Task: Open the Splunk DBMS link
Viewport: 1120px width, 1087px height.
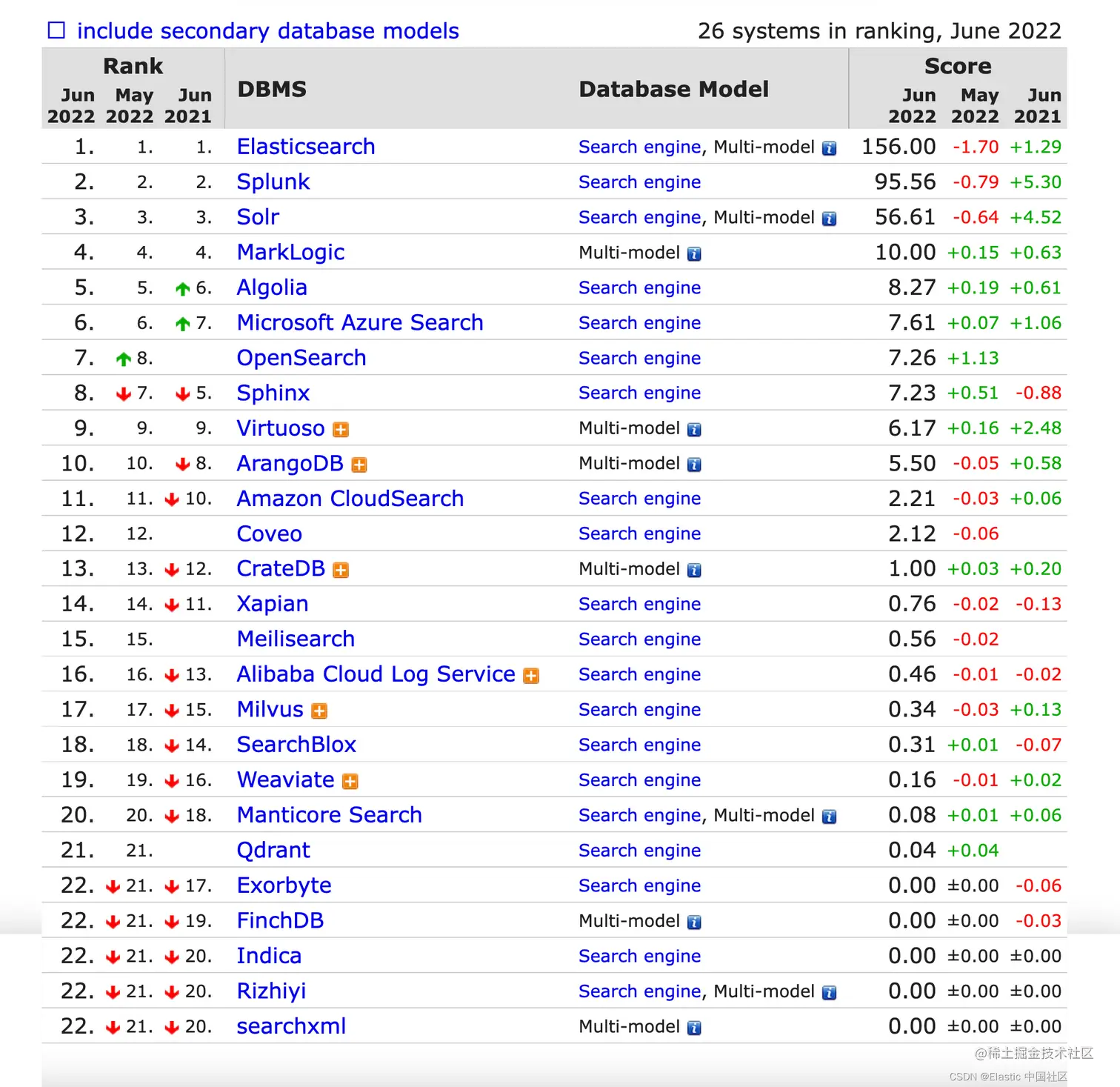Action: coord(273,182)
